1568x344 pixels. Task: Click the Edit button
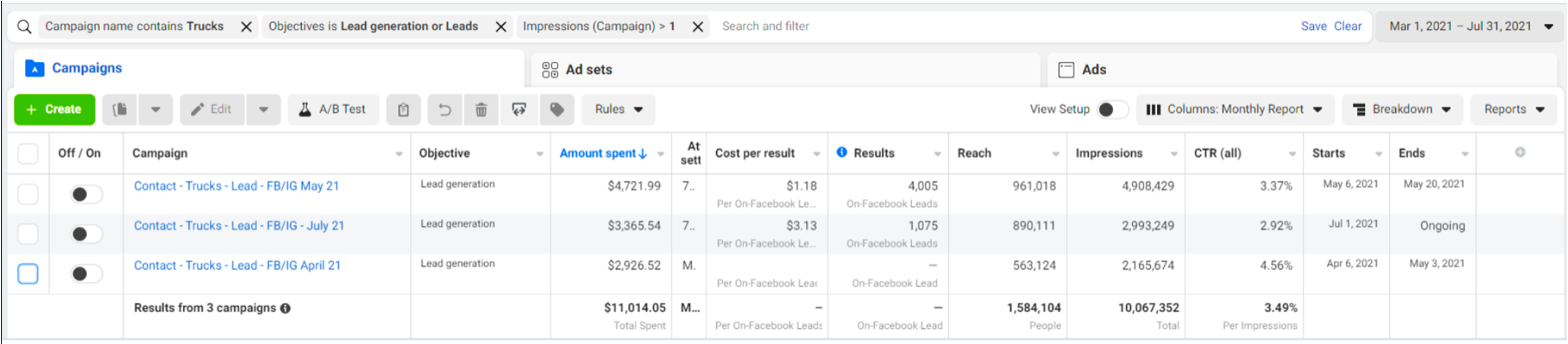click(212, 110)
